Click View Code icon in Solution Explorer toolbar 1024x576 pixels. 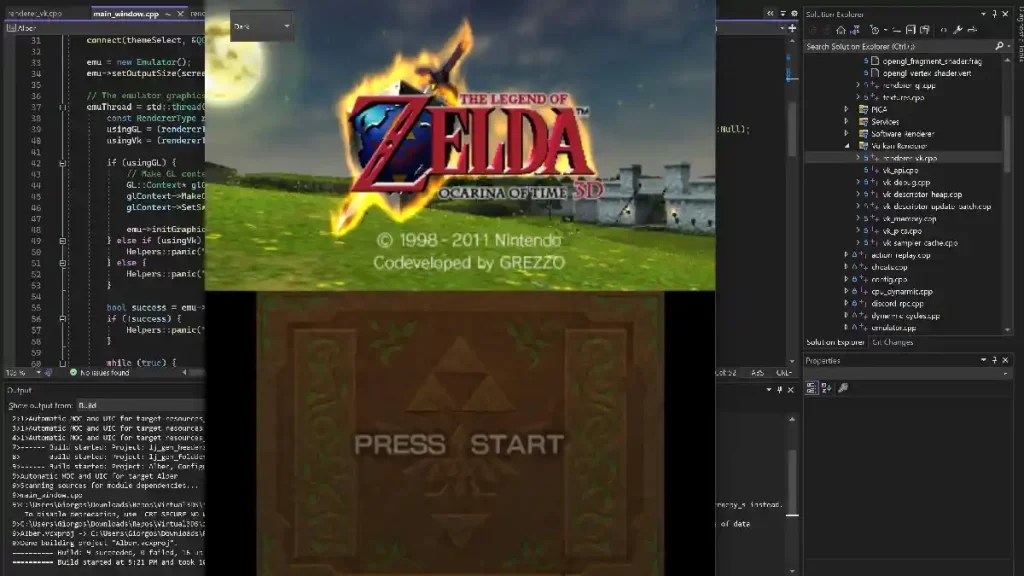coord(944,30)
